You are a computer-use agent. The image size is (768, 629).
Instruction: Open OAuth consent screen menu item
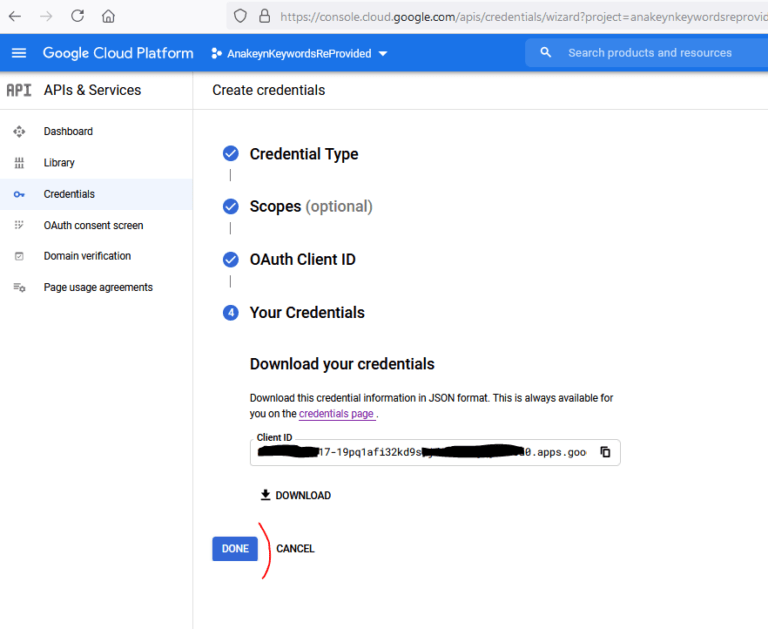[x=93, y=226]
